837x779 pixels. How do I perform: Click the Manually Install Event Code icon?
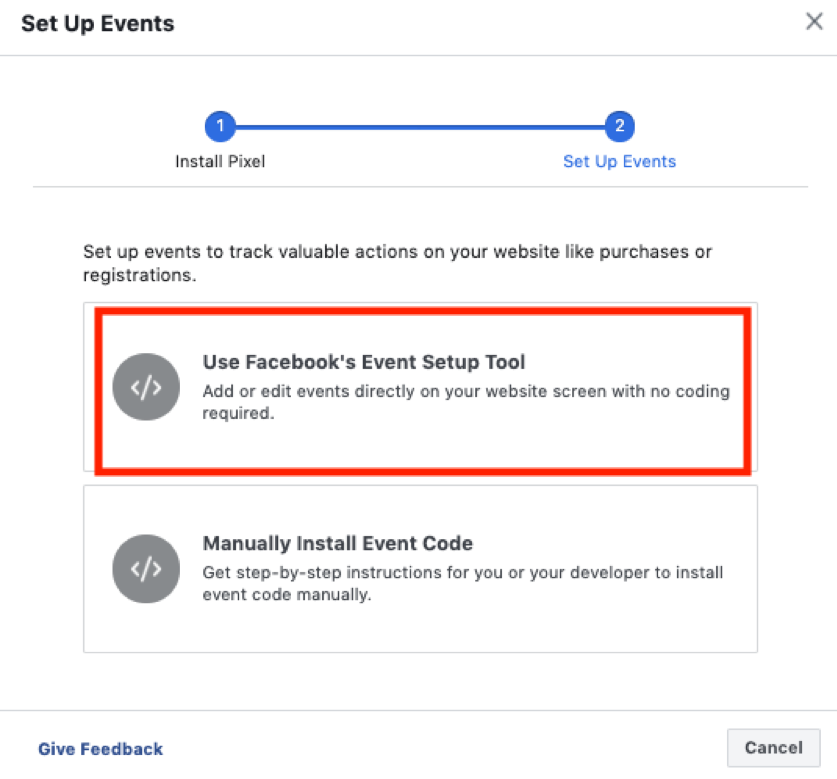(x=146, y=569)
